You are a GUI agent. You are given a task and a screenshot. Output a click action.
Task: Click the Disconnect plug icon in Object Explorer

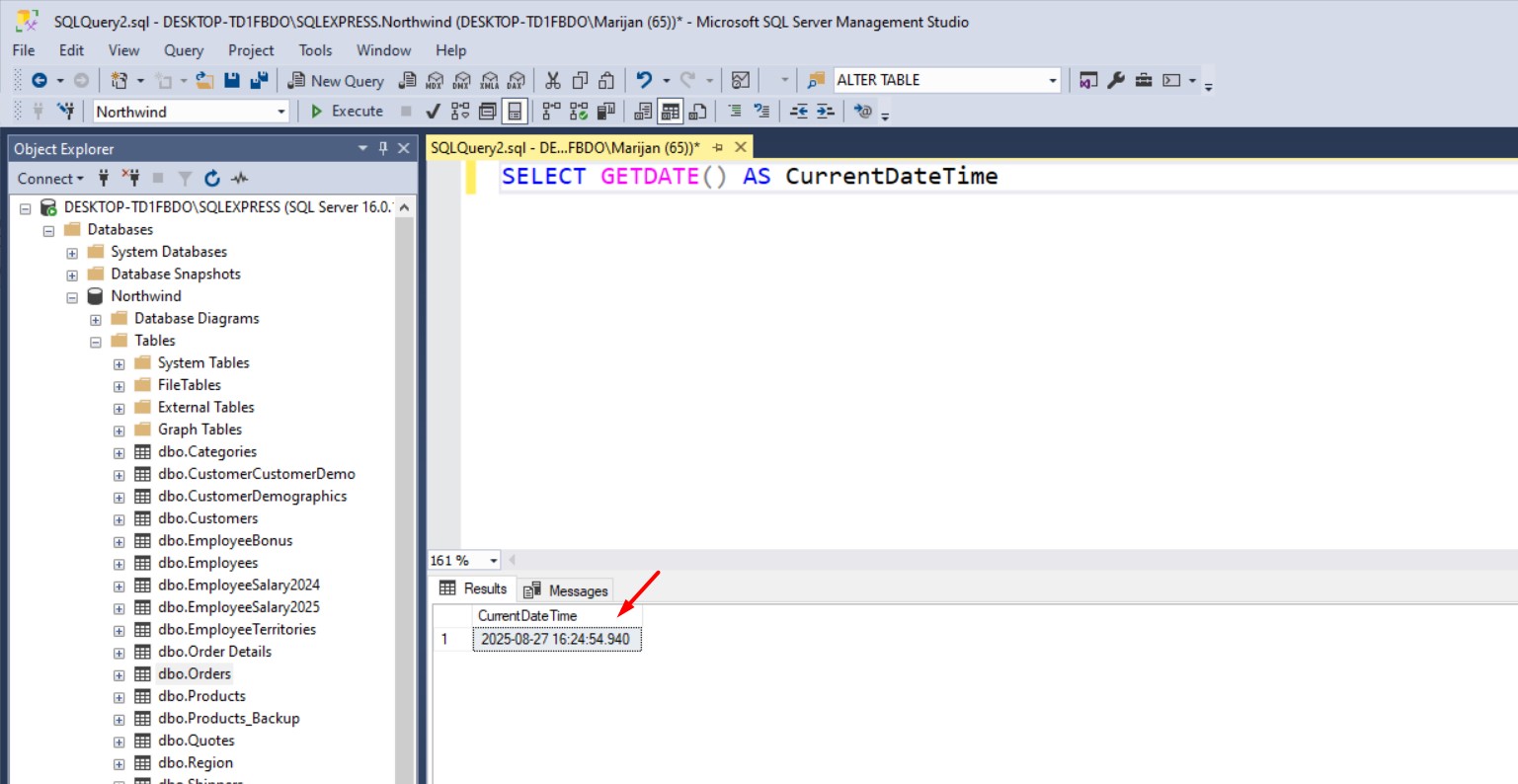click(x=130, y=179)
